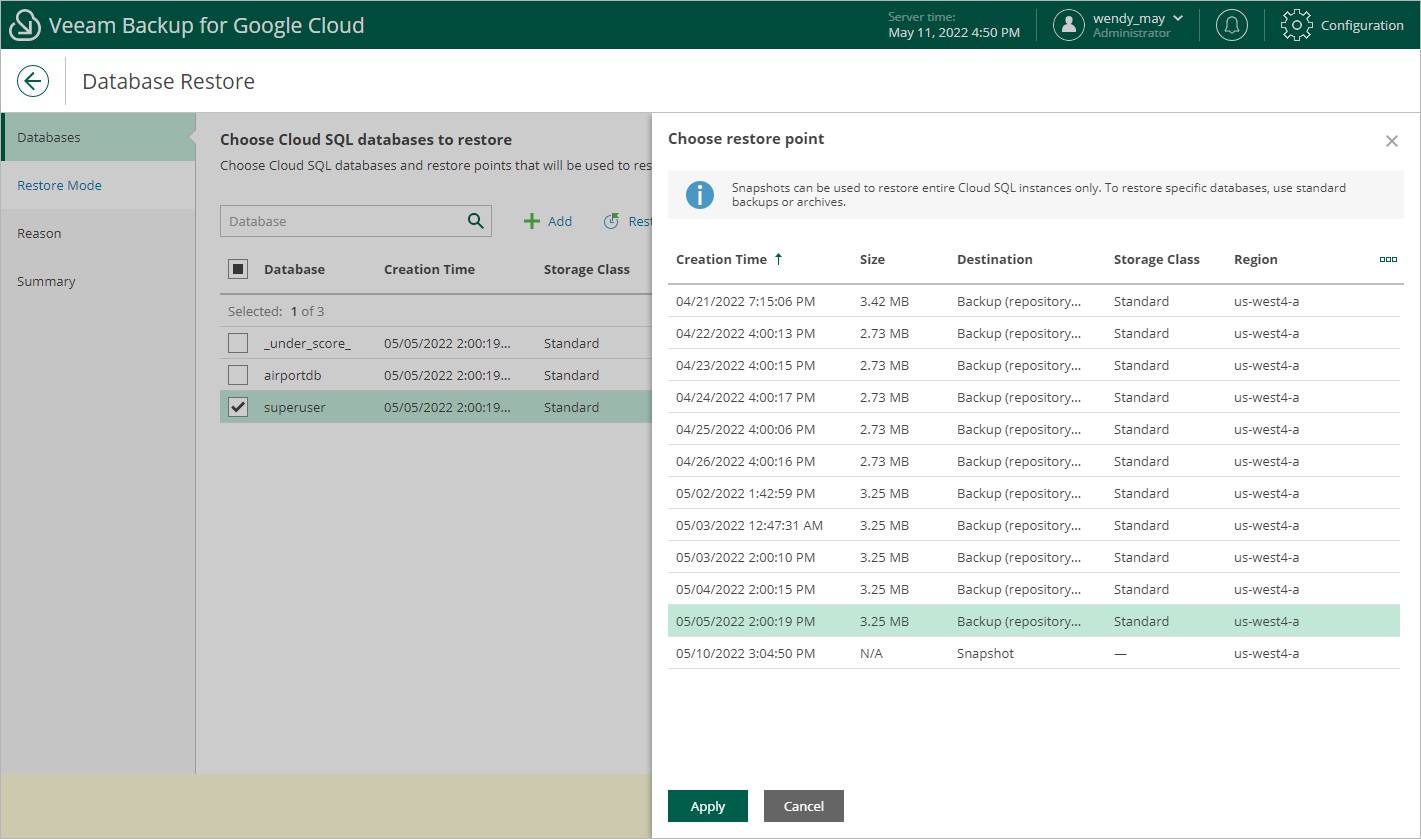Click the Cancel button
The height and width of the screenshot is (839, 1421).
pos(804,806)
